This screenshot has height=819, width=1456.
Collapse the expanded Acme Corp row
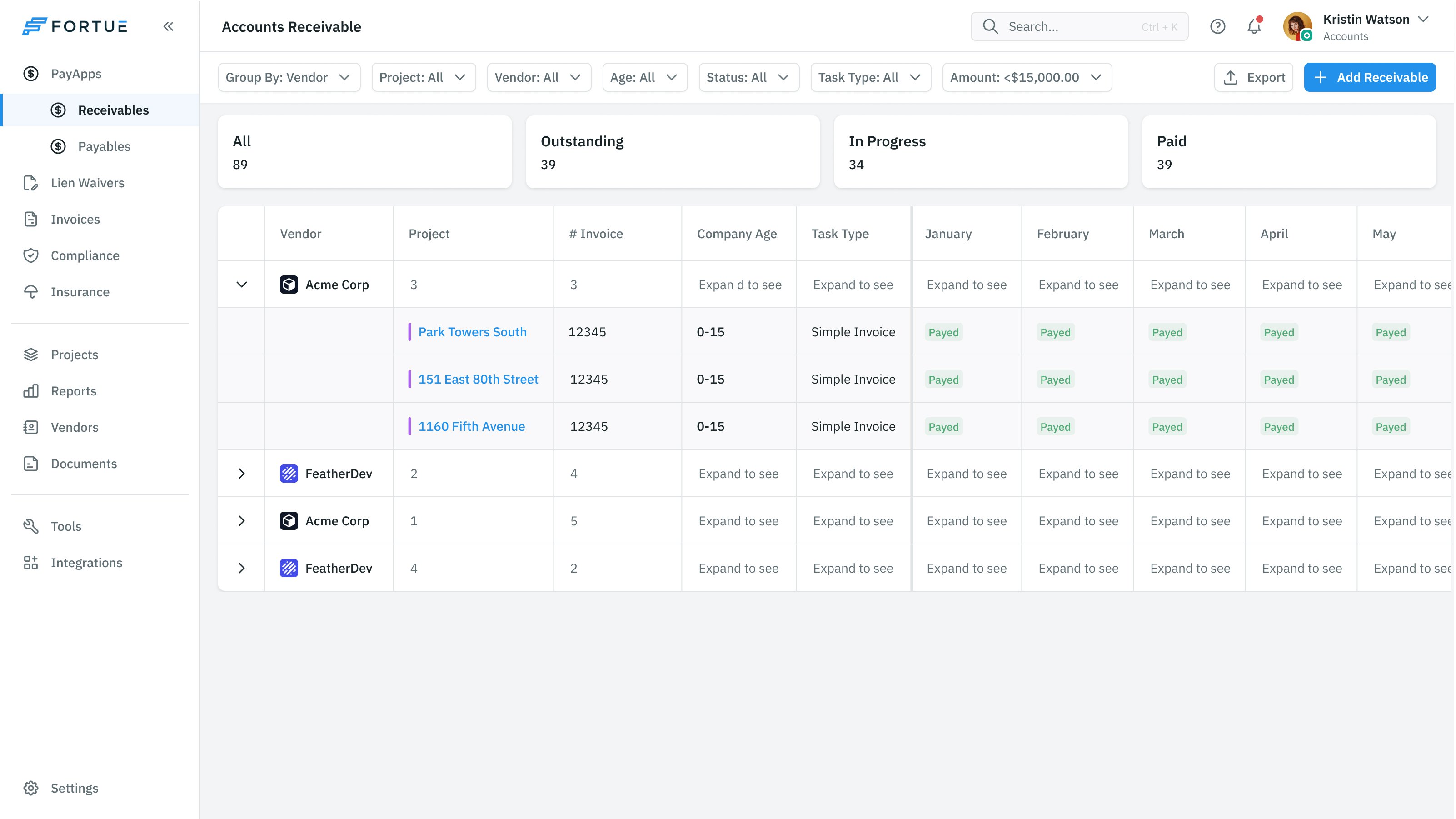tap(241, 285)
